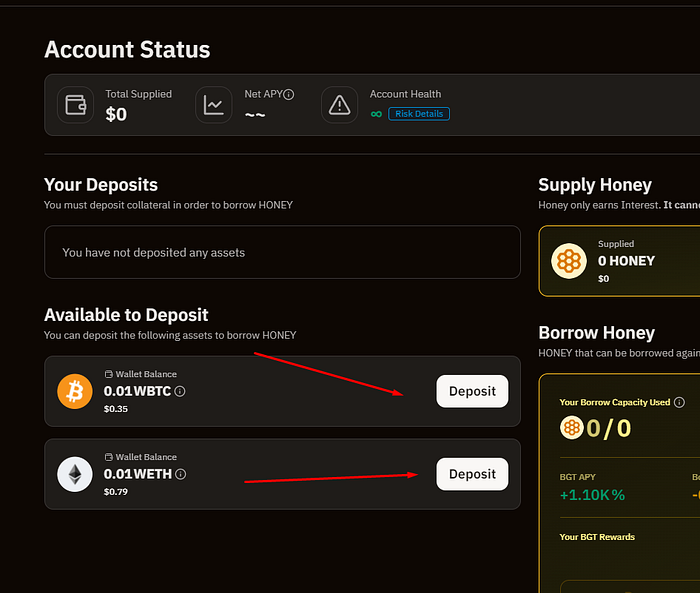700x593 pixels.
Task: Click the HONEY honeycomb icon in Supplied card
Action: point(569,261)
